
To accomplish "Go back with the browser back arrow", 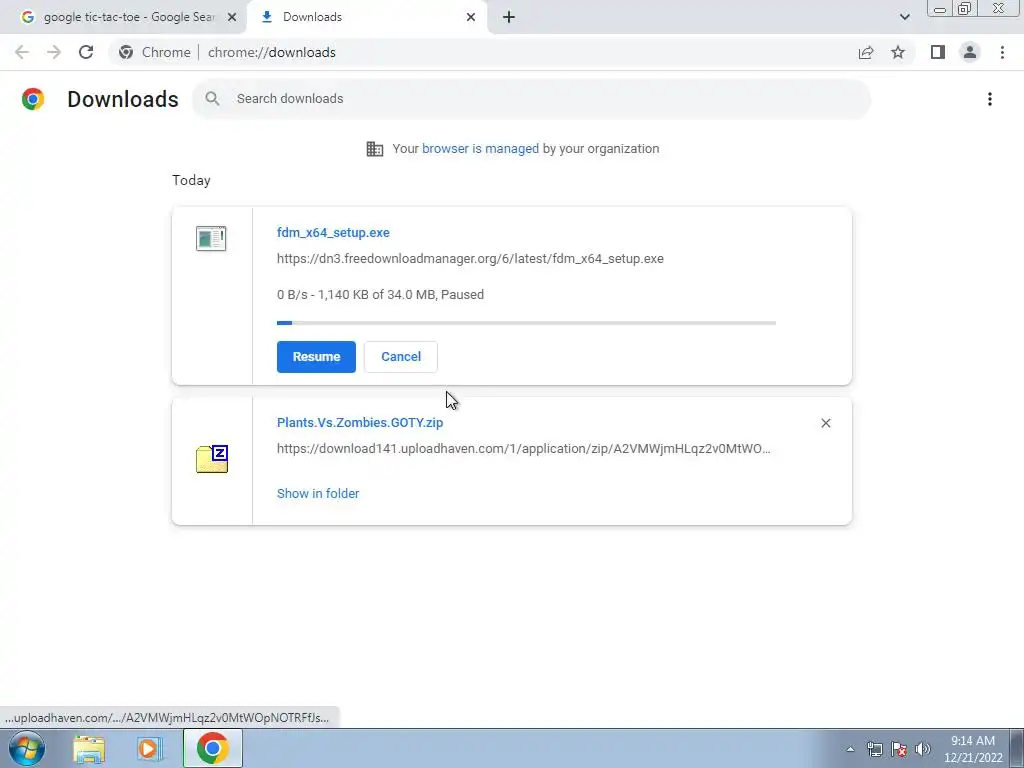I will click(x=22, y=52).
